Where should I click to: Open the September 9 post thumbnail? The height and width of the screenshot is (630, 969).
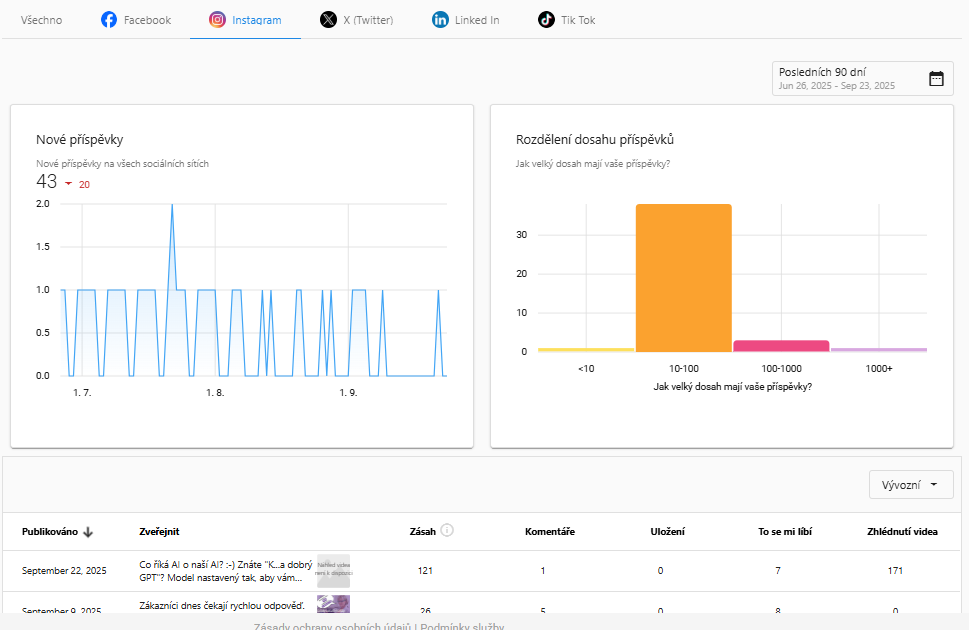[x=334, y=605]
